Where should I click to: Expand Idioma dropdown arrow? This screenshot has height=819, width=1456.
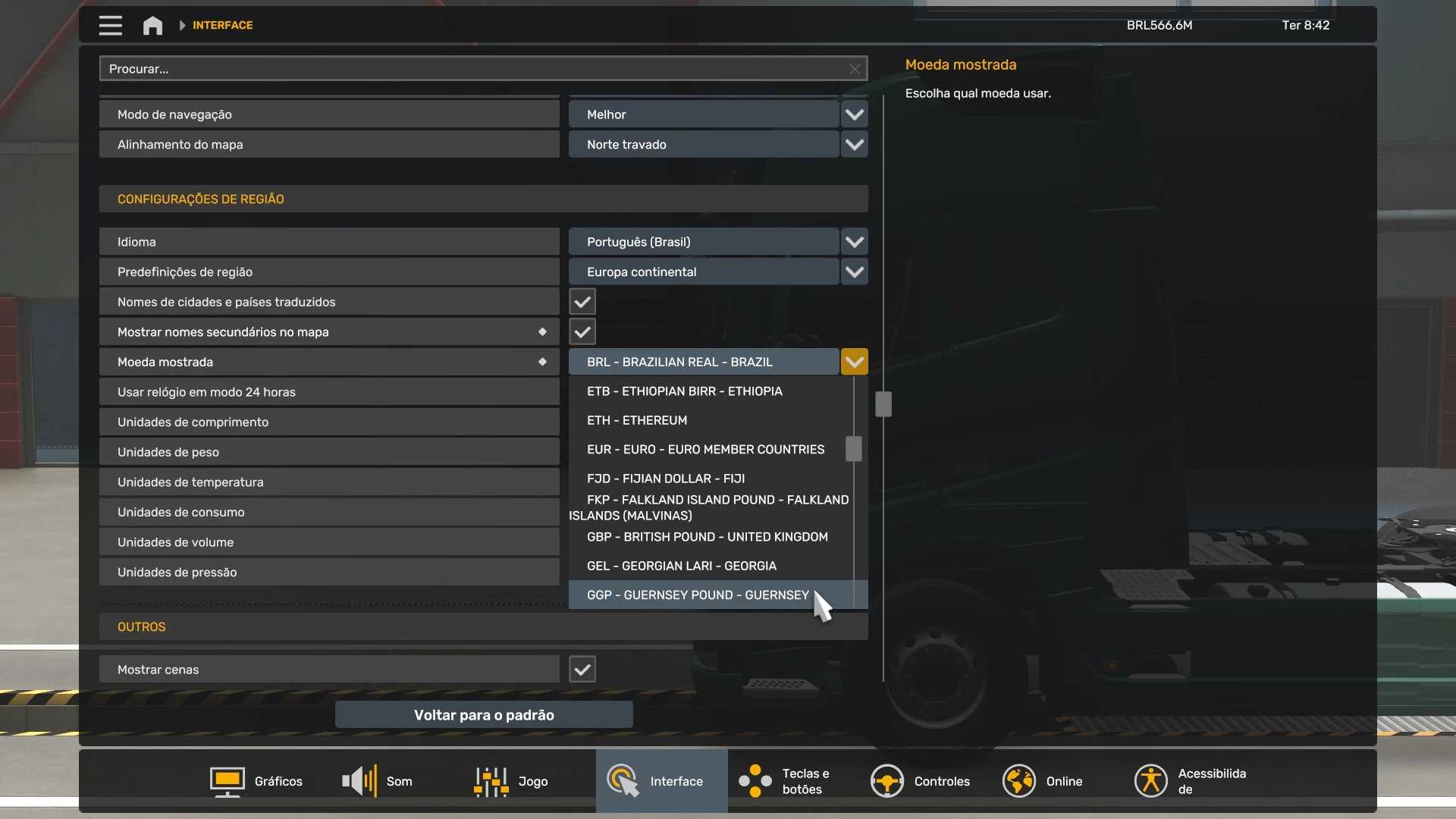854,242
